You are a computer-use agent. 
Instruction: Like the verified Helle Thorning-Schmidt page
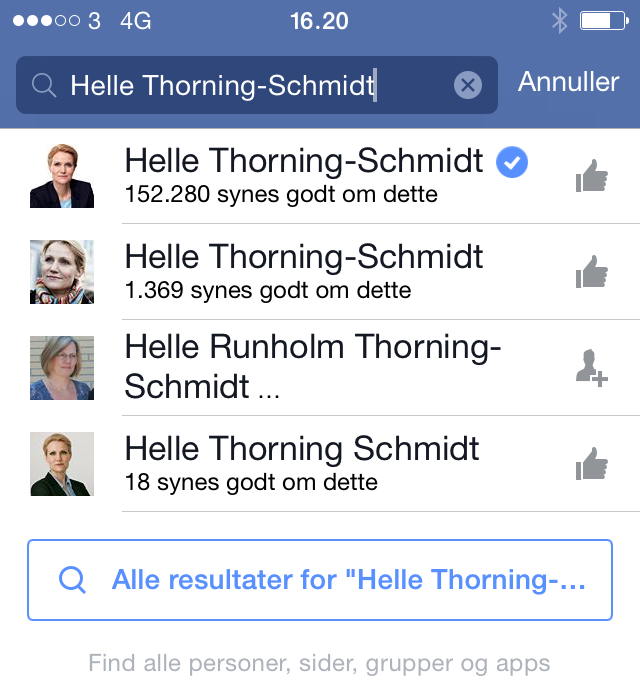[592, 176]
